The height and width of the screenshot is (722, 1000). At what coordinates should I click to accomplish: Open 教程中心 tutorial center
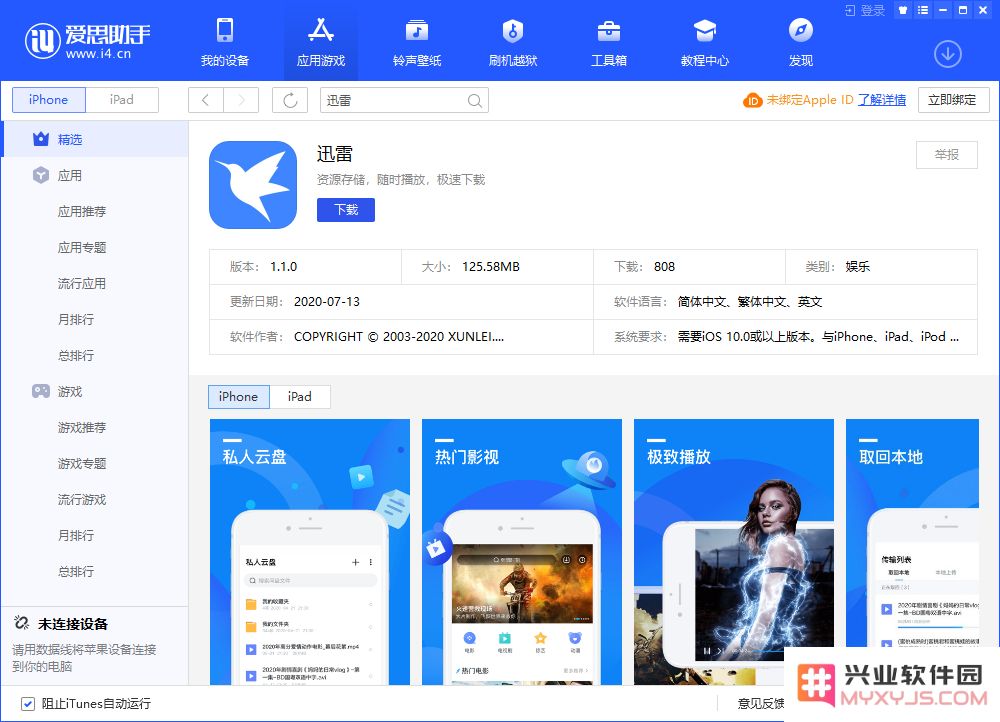pos(705,43)
